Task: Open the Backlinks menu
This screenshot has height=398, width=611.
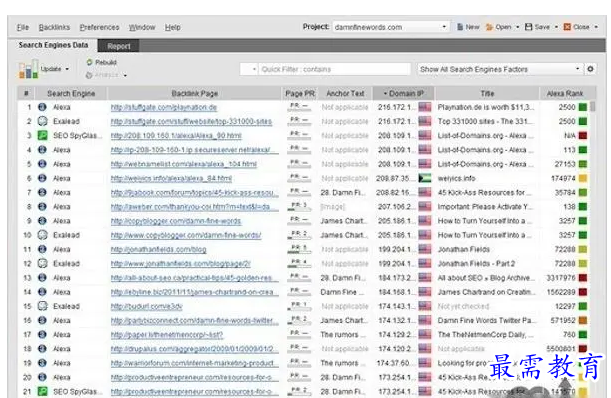Action: tap(54, 27)
